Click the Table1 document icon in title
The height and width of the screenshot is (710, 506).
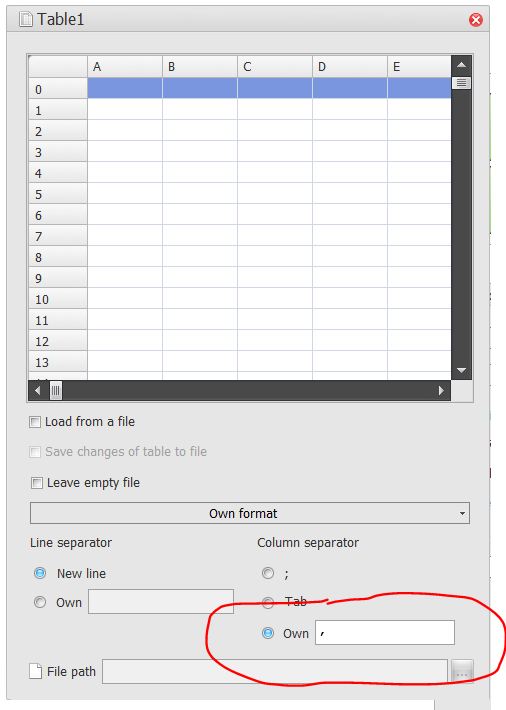[x=26, y=19]
